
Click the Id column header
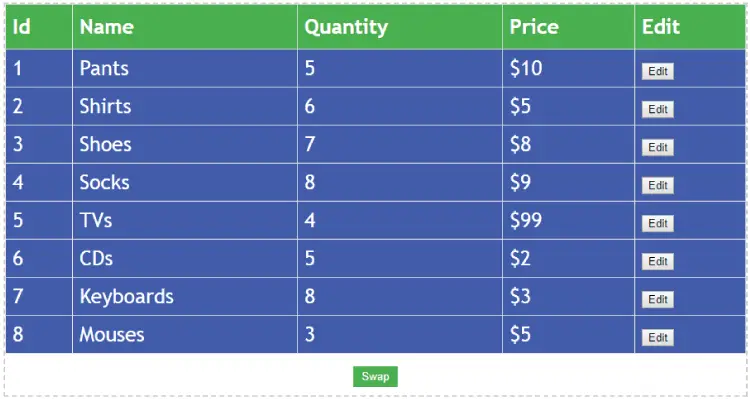pyautogui.click(x=39, y=27)
